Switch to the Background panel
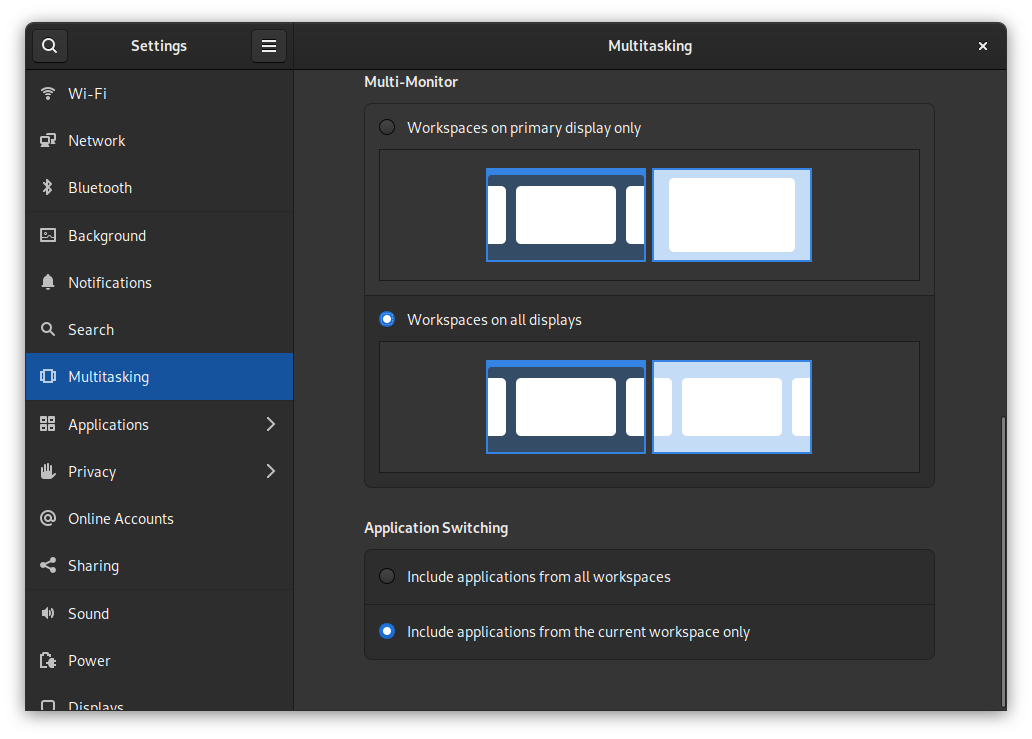This screenshot has height=739, width=1032. (x=159, y=235)
